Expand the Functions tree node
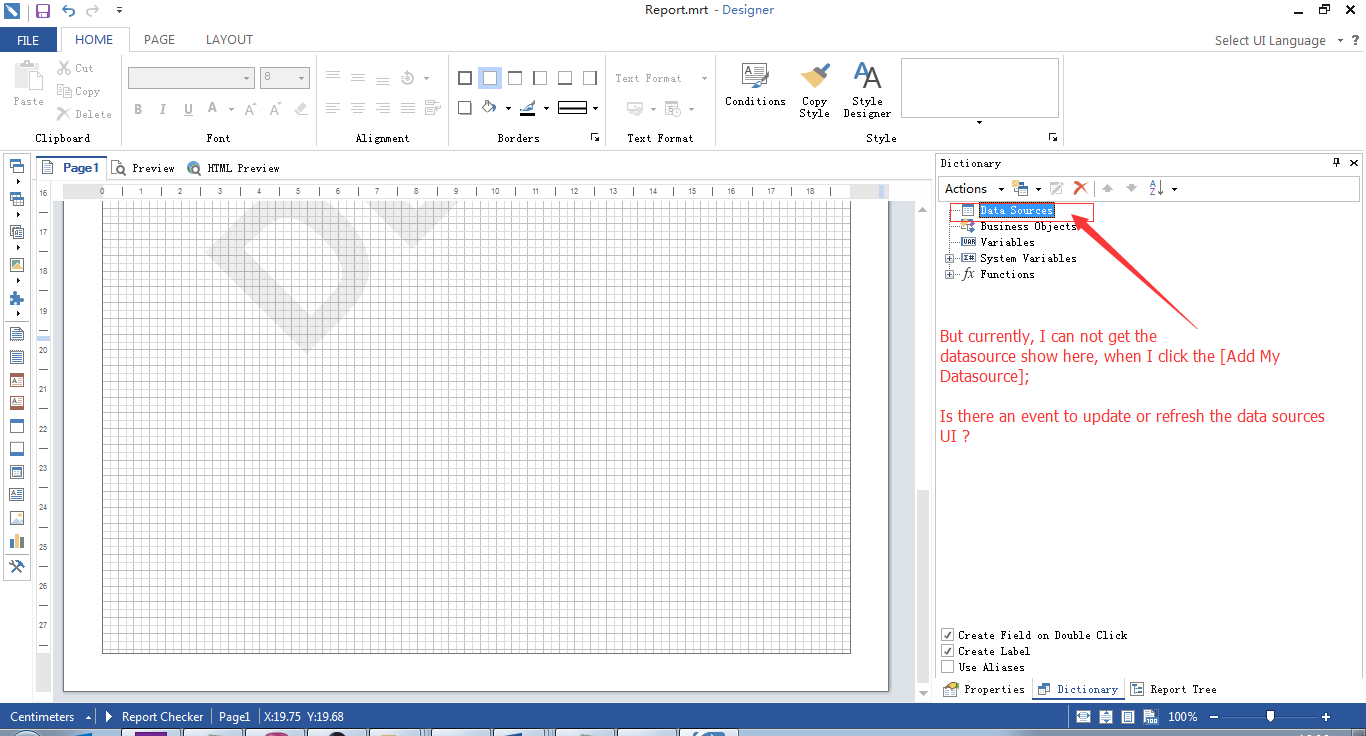1366x736 pixels. pyautogui.click(x=950, y=274)
